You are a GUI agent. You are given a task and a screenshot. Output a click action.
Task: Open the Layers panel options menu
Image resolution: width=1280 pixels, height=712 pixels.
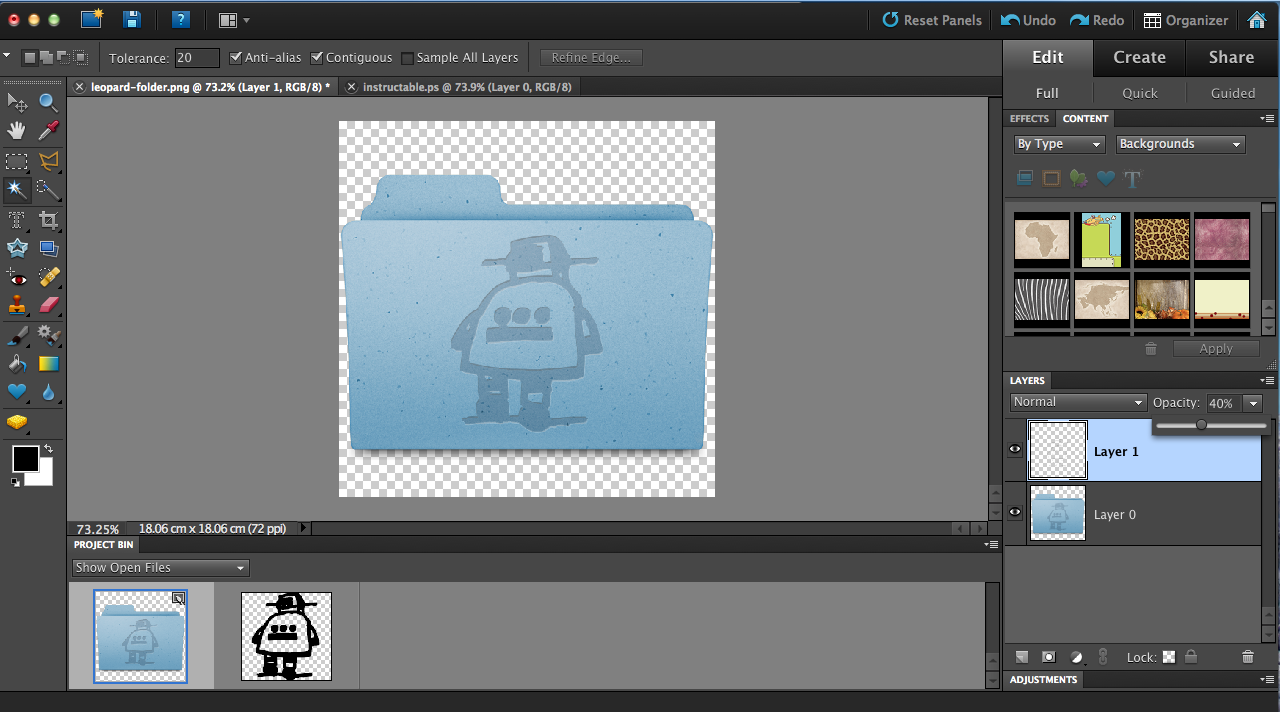coord(1267,381)
